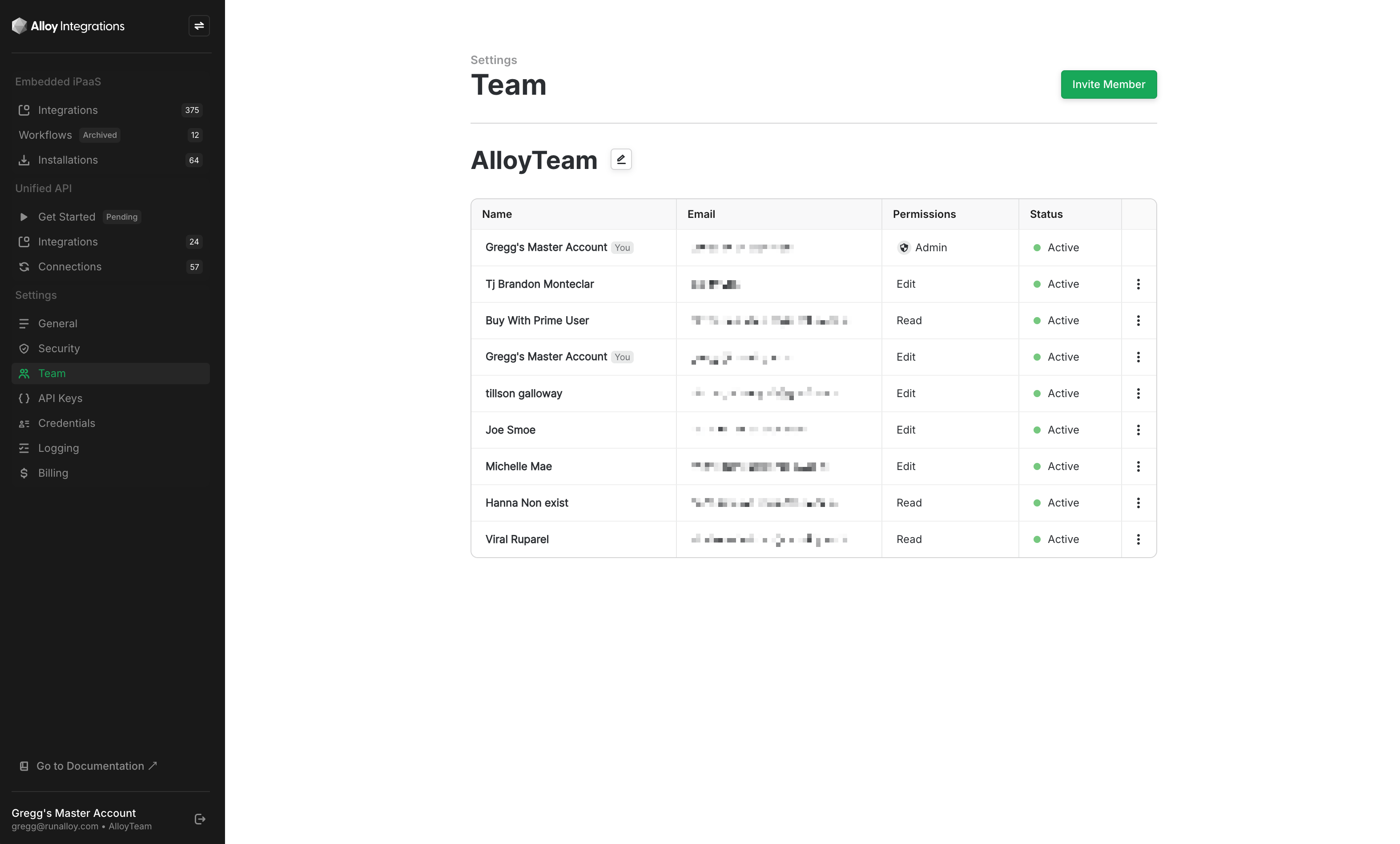Click Go to Documentation link
The height and width of the screenshot is (844, 1400).
tap(89, 766)
